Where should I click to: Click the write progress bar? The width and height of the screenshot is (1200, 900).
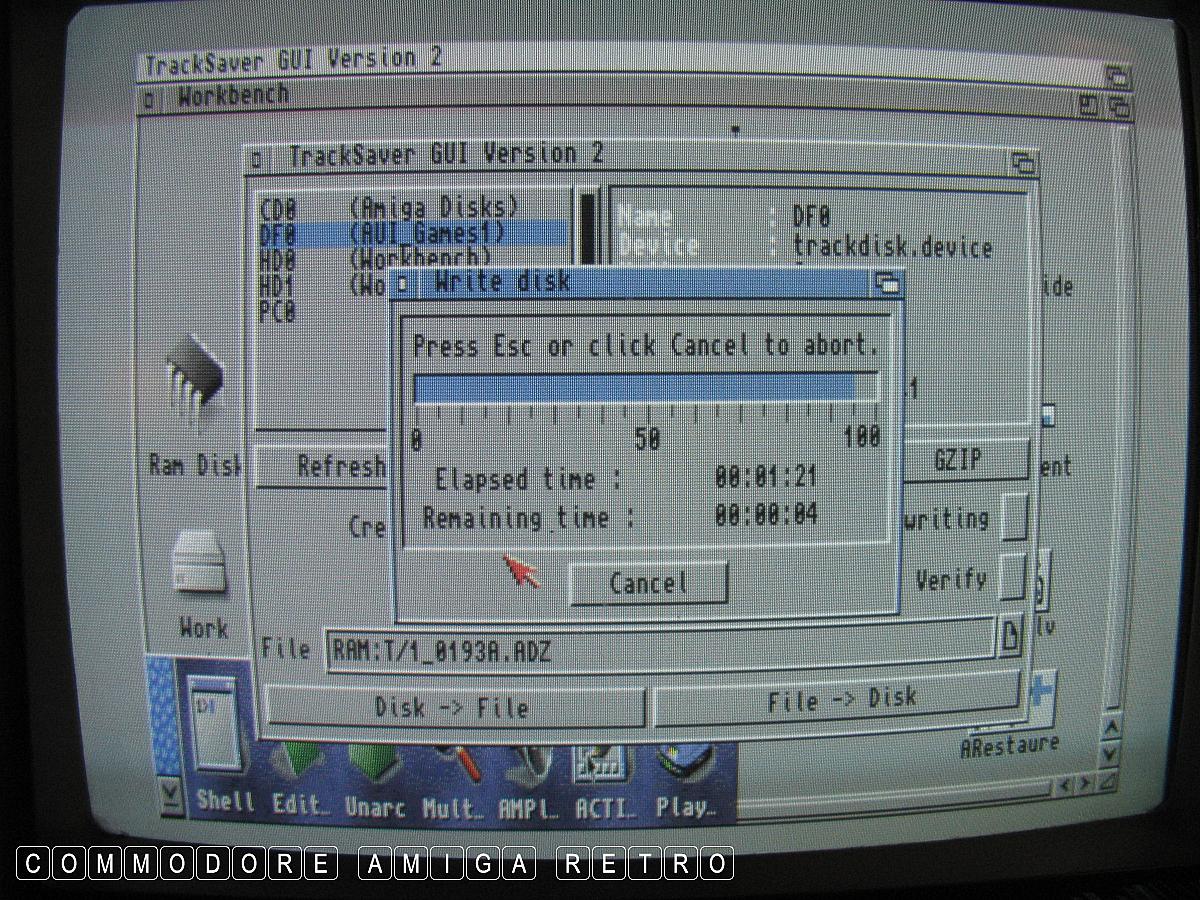tap(645, 387)
